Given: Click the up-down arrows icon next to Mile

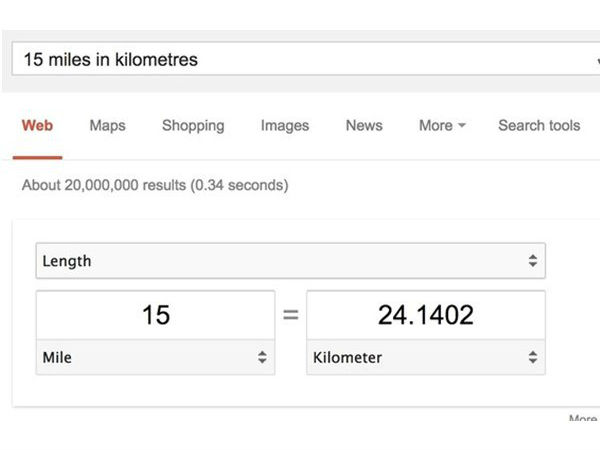Looking at the screenshot, I should click(x=262, y=357).
